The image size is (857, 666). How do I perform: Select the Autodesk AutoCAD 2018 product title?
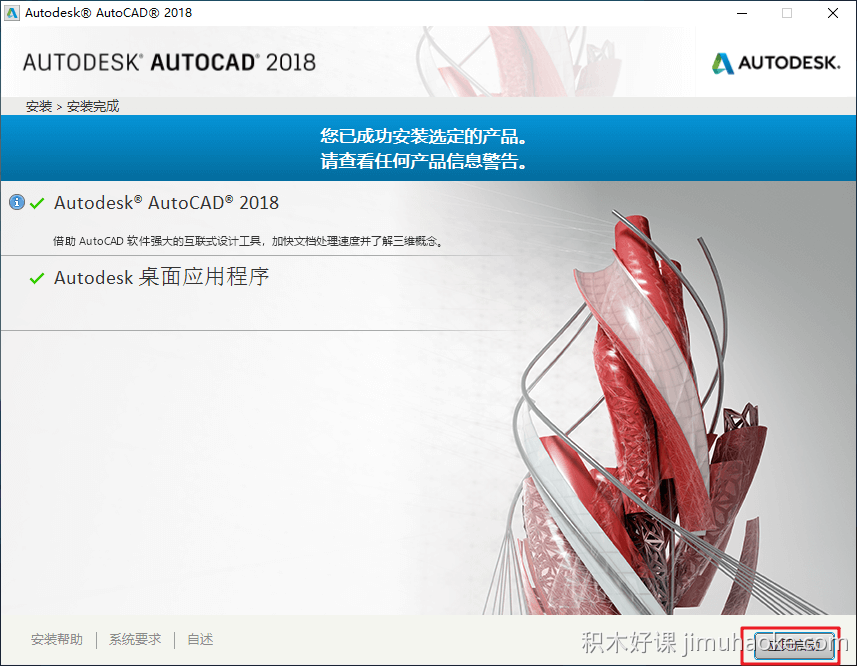tap(166, 203)
